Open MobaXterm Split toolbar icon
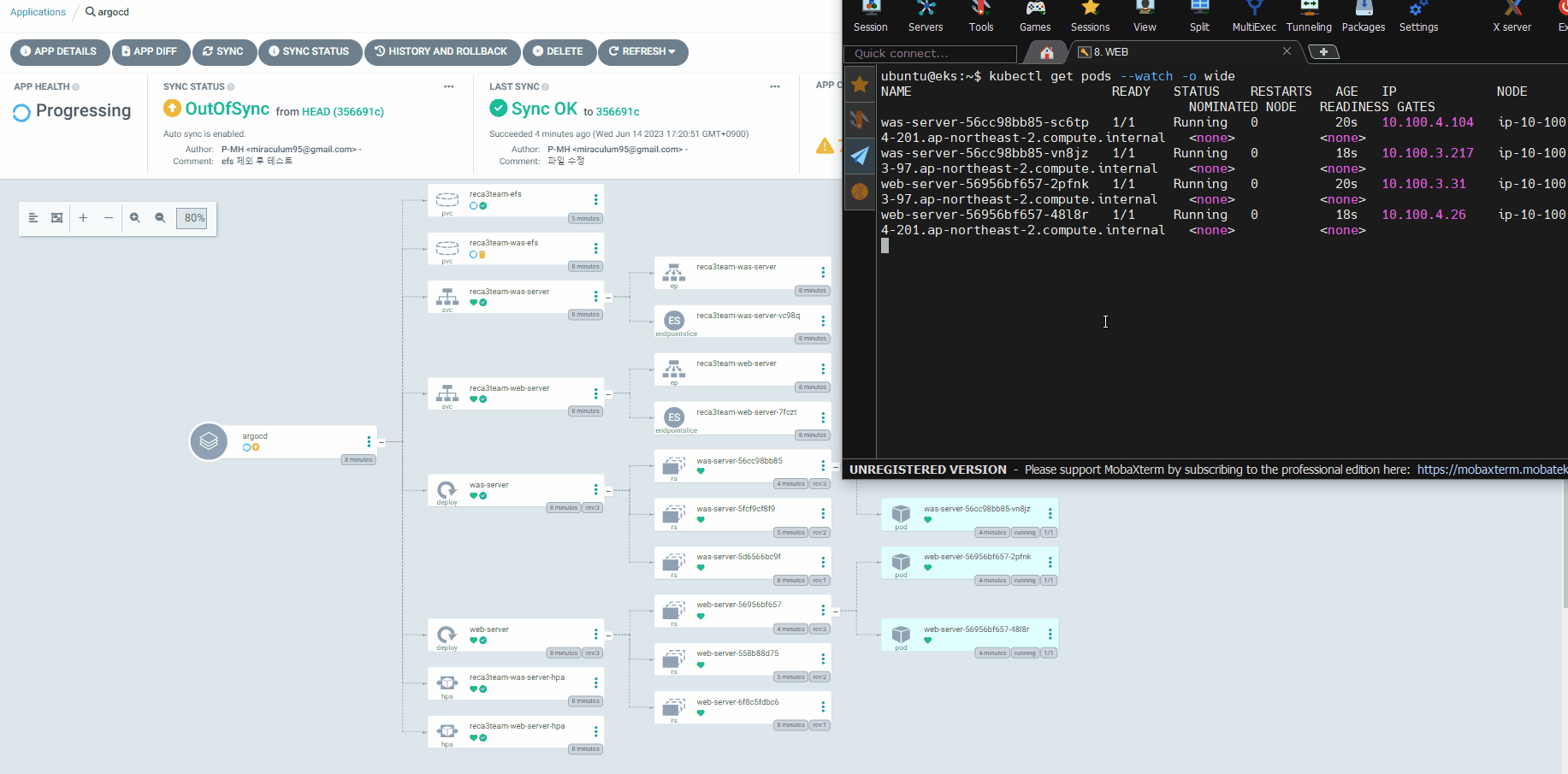 (1200, 17)
